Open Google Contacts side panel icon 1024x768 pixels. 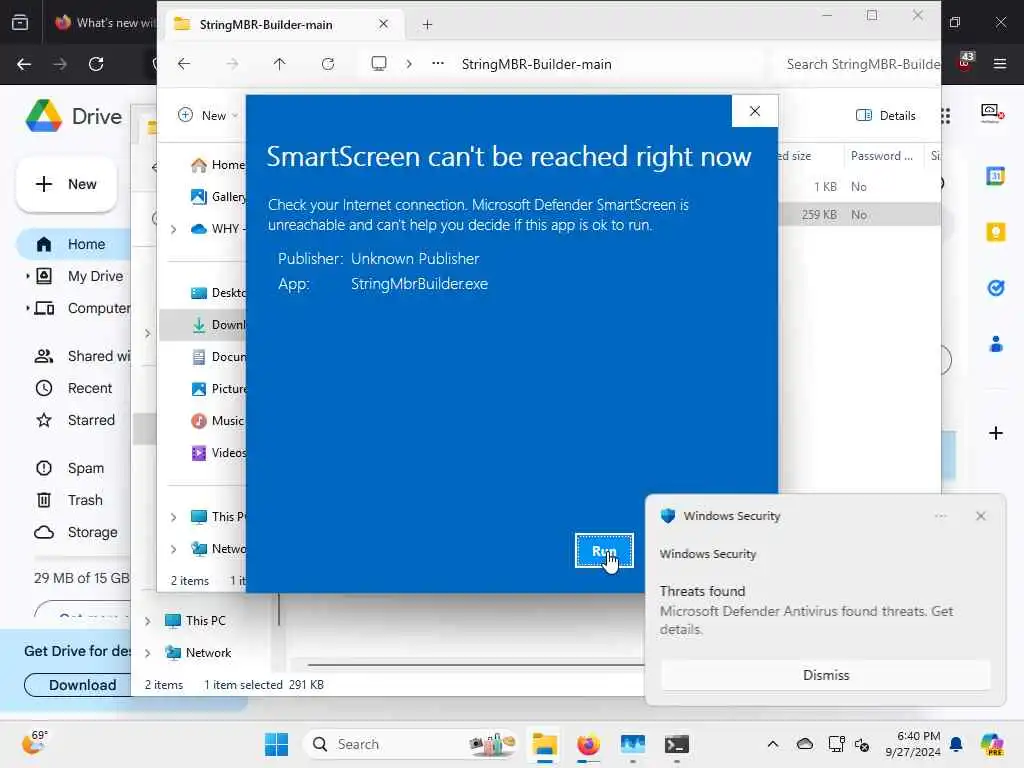[x=995, y=344]
